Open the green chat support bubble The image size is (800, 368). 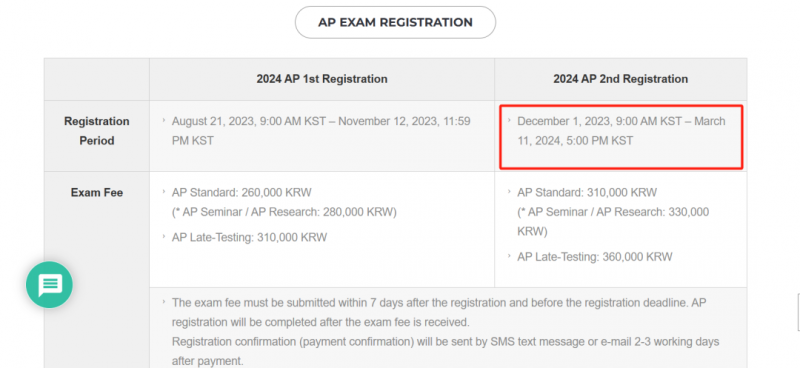49,285
